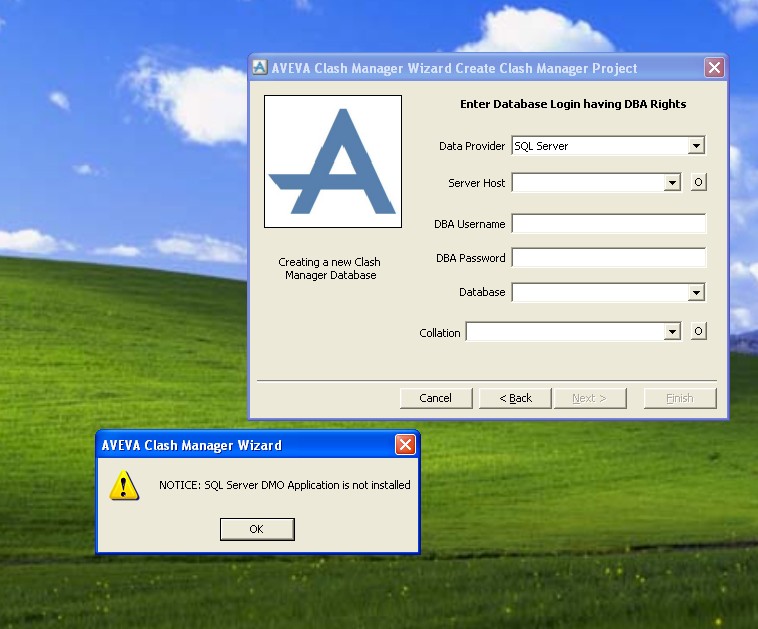Close the AVEVA Clash Manager Wizard notice dialog
The width and height of the screenshot is (758, 629).
[405, 444]
